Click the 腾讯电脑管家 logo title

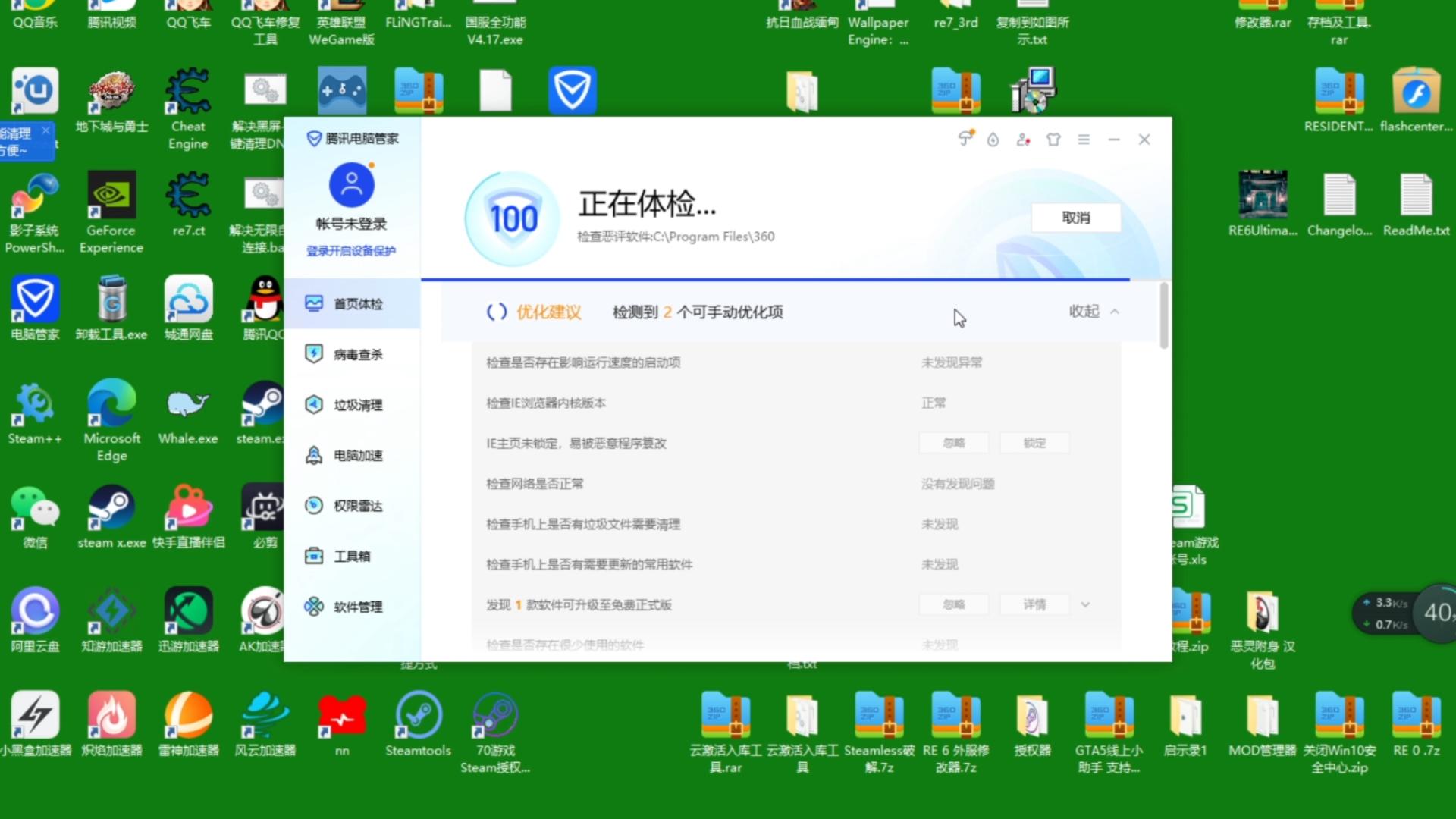[x=353, y=138]
